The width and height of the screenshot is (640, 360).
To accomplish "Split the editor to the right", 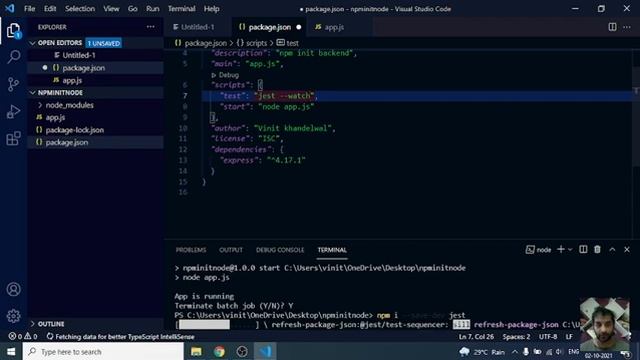I will pos(612,27).
